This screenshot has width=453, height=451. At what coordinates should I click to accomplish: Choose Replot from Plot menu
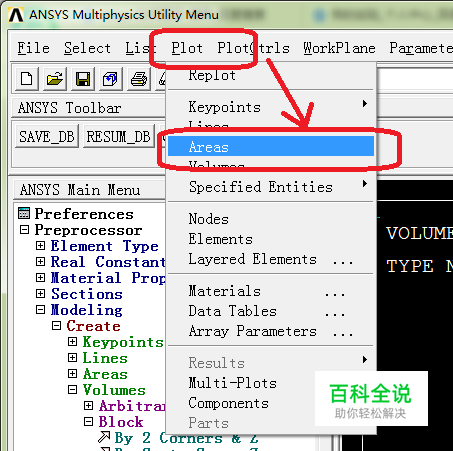[271, 76]
